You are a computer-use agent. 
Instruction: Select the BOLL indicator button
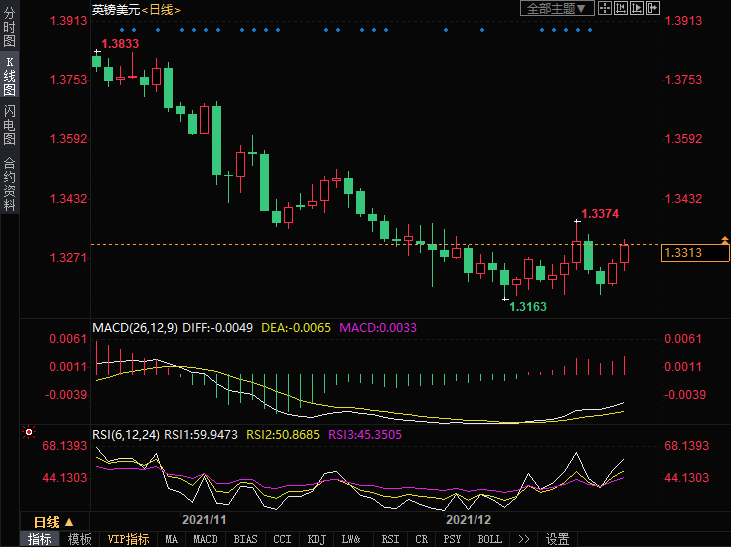pyautogui.click(x=489, y=539)
